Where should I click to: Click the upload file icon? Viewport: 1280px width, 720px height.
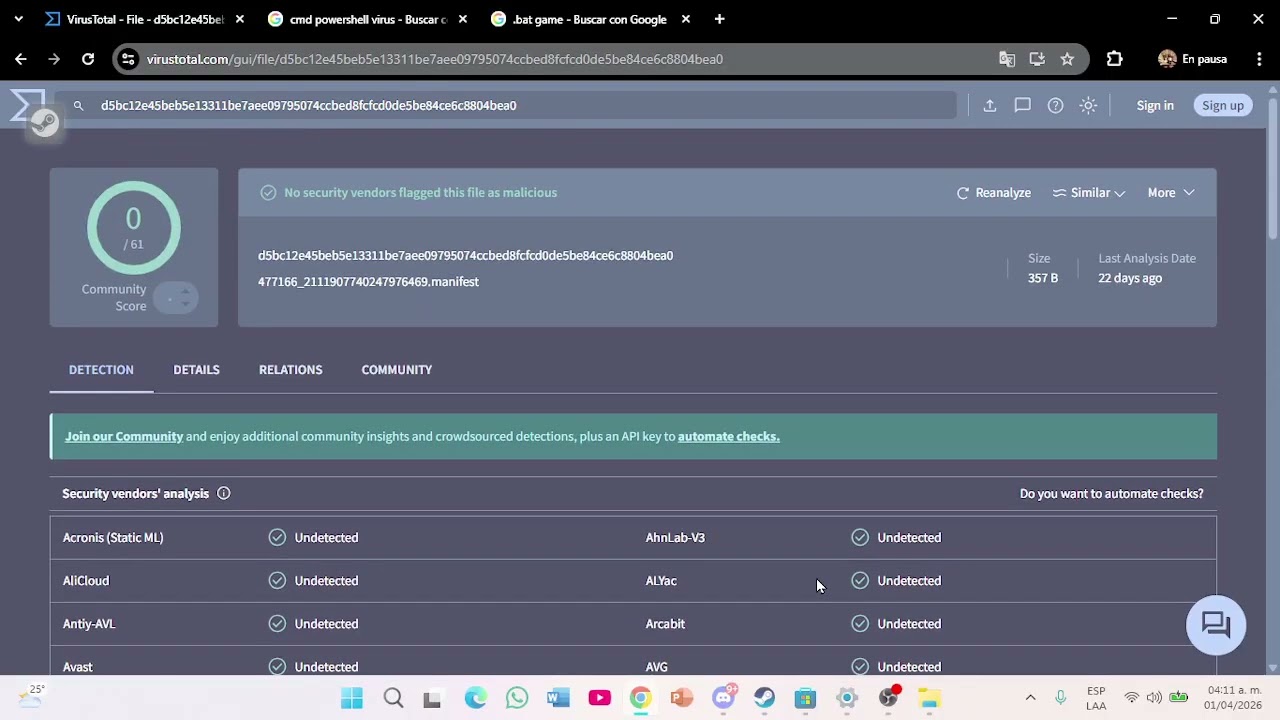(990, 105)
